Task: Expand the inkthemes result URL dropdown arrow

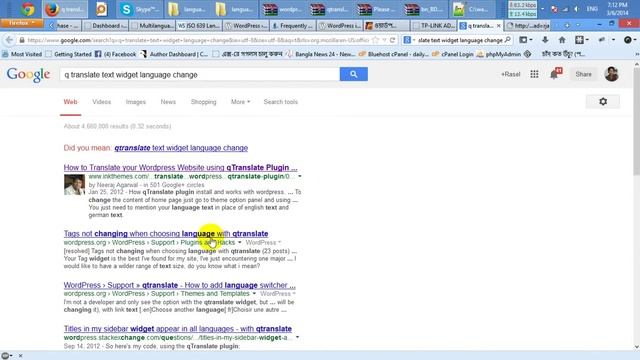Action: pyautogui.click(x=300, y=176)
